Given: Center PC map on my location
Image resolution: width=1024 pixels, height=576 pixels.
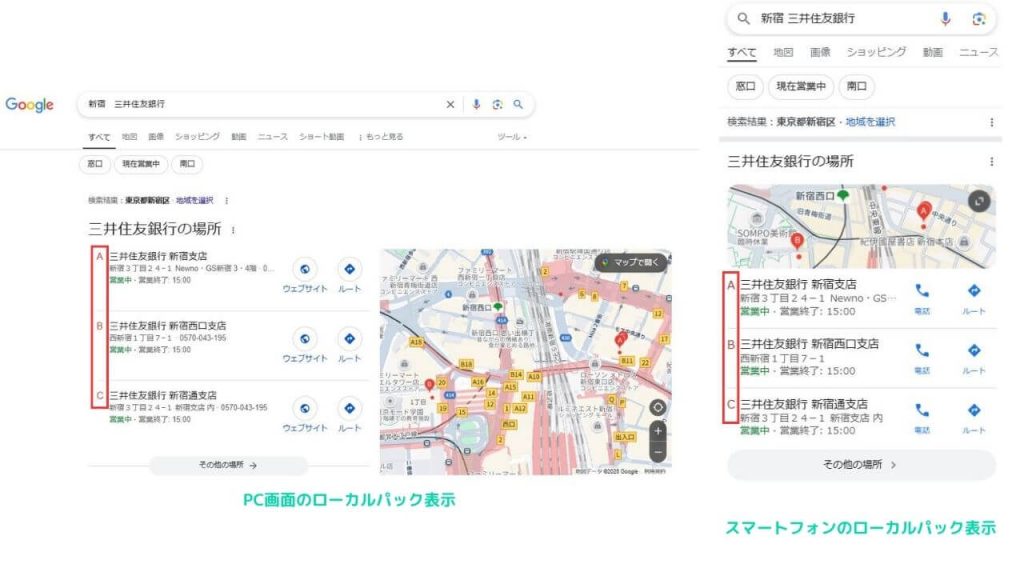Looking at the screenshot, I should click(658, 408).
